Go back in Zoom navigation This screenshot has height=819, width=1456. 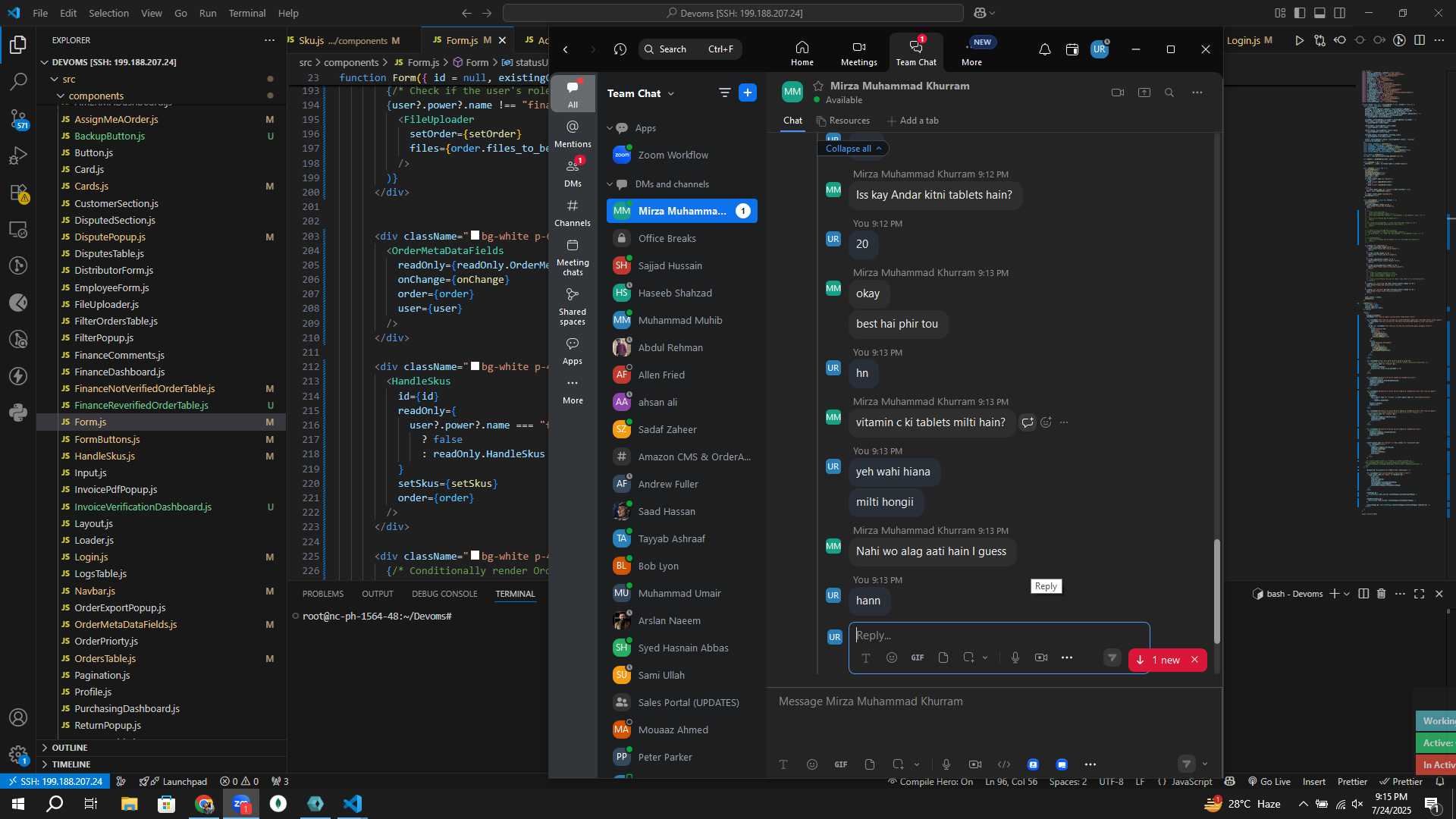566,49
